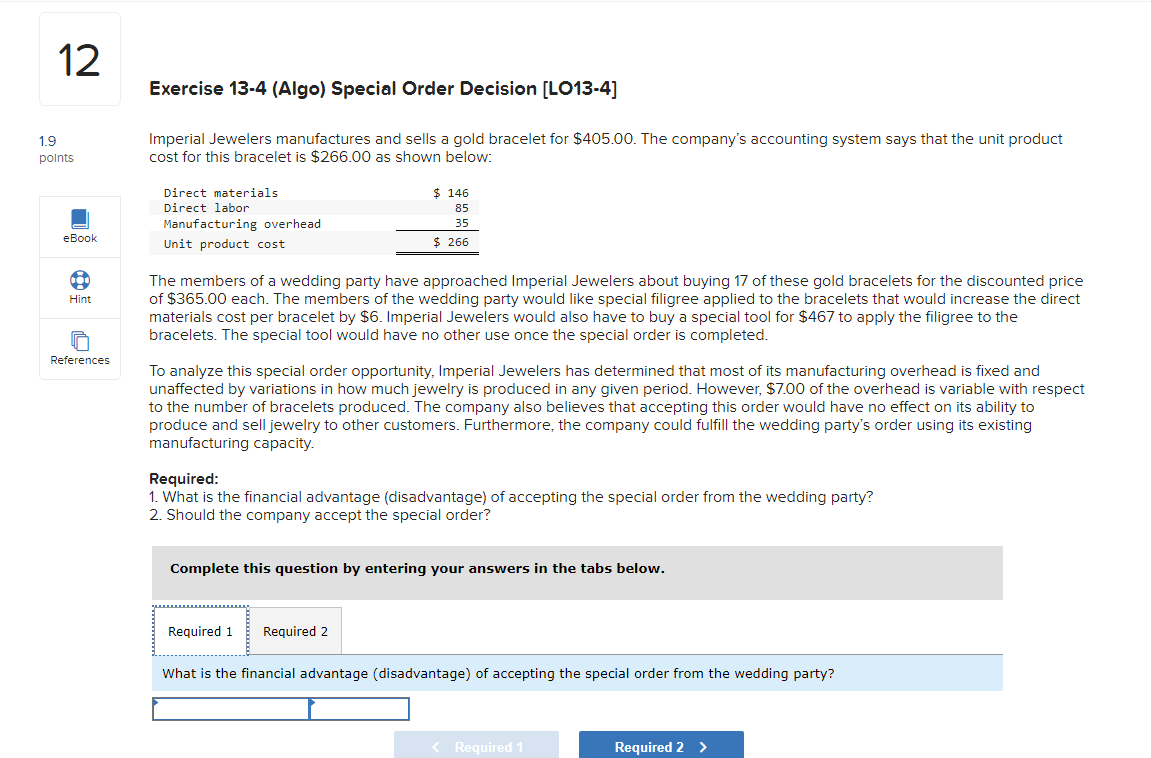Click the disabled Required 1 back button
Viewport: 1151px width, 758px height.
476,746
